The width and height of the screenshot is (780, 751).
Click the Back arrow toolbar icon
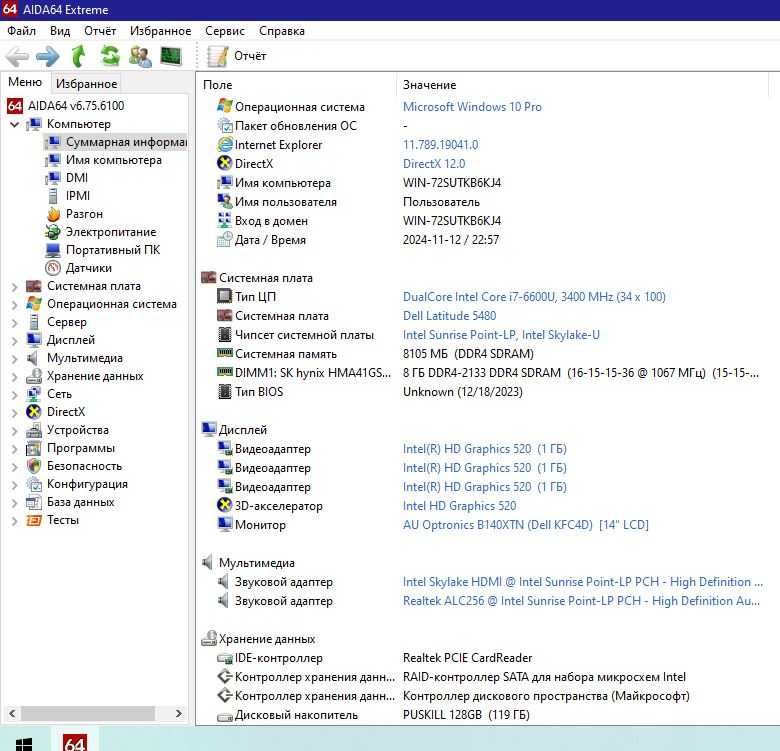click(x=17, y=56)
